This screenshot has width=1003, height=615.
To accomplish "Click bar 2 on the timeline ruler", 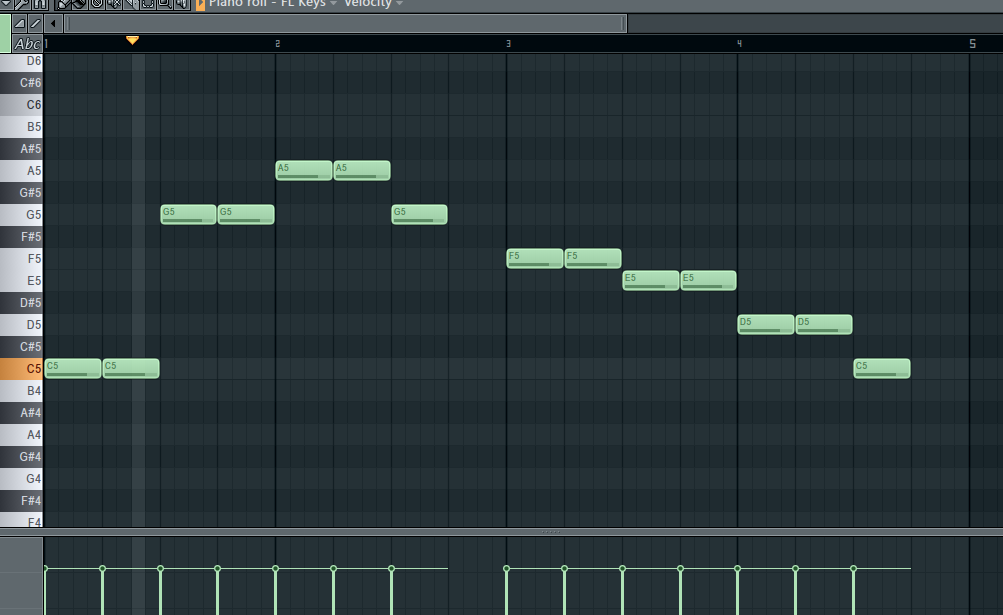I will pos(277,44).
